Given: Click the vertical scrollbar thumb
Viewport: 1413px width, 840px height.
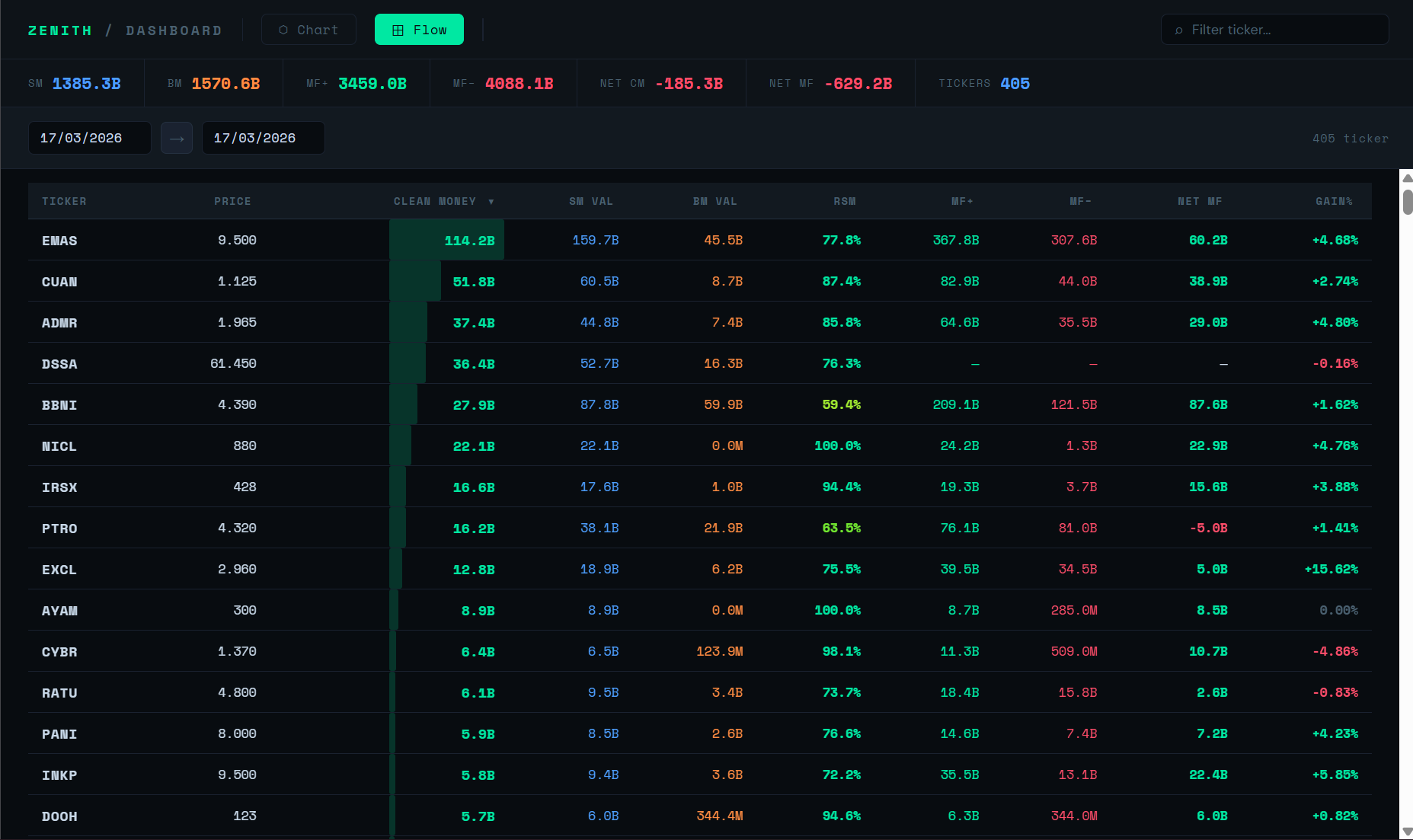Looking at the screenshot, I should (x=1408, y=202).
